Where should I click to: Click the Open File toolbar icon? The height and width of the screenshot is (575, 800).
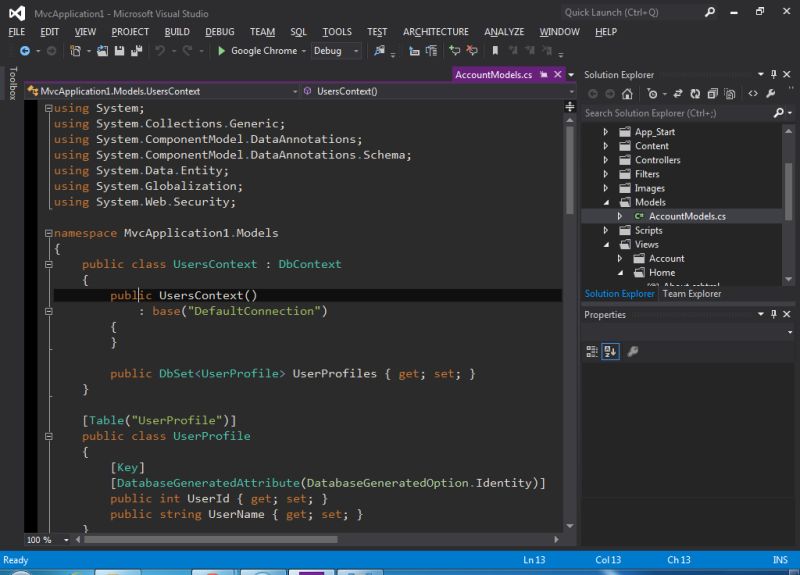(x=103, y=51)
